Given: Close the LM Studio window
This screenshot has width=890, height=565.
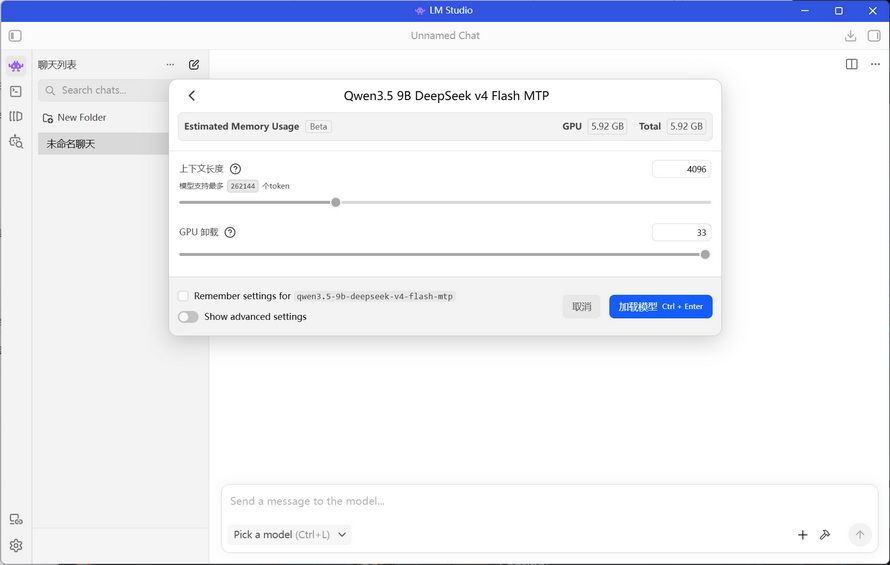Looking at the screenshot, I should click(x=872, y=11).
